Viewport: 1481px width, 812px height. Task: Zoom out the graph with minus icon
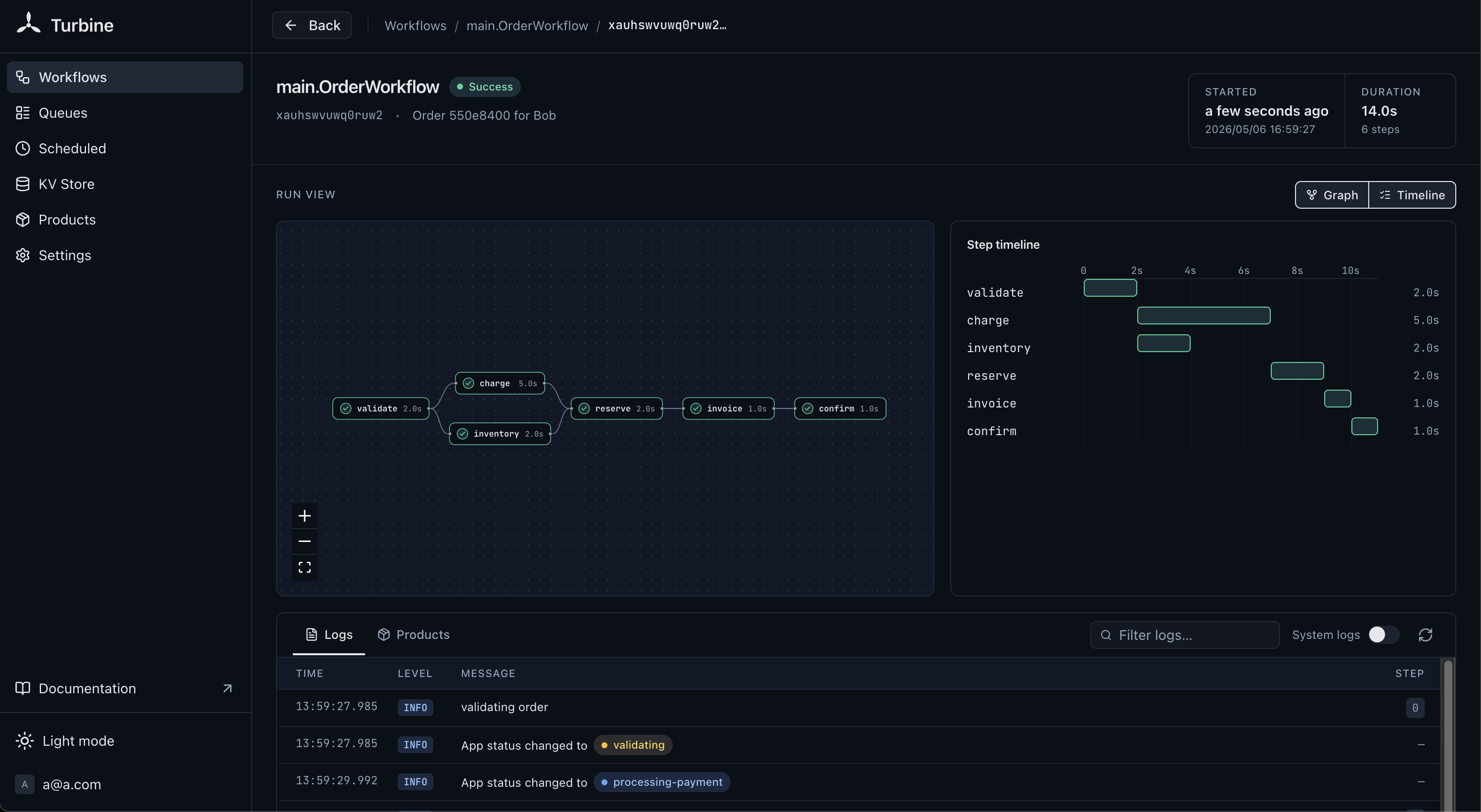coord(305,541)
